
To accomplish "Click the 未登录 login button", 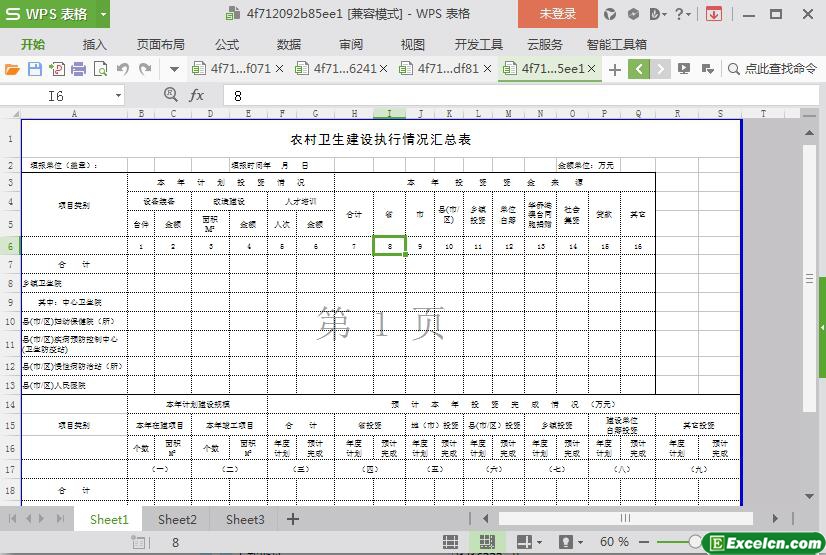I will (x=557, y=14).
